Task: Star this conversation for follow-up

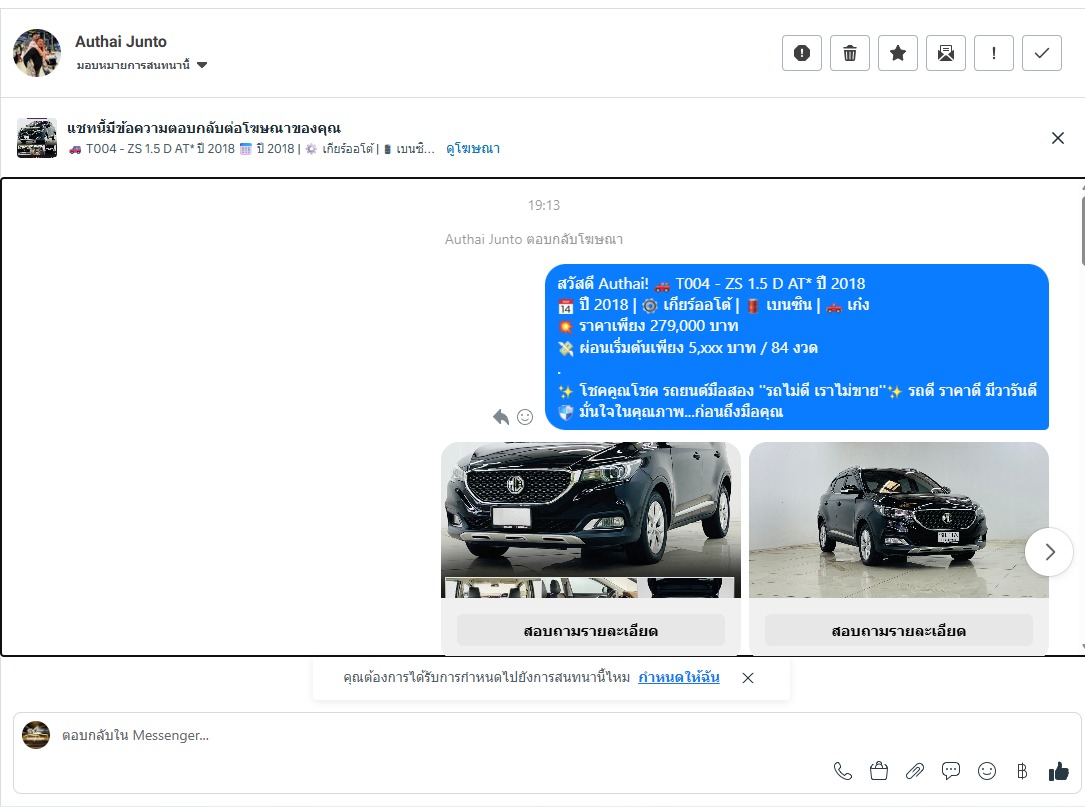Action: pyautogui.click(x=897, y=53)
